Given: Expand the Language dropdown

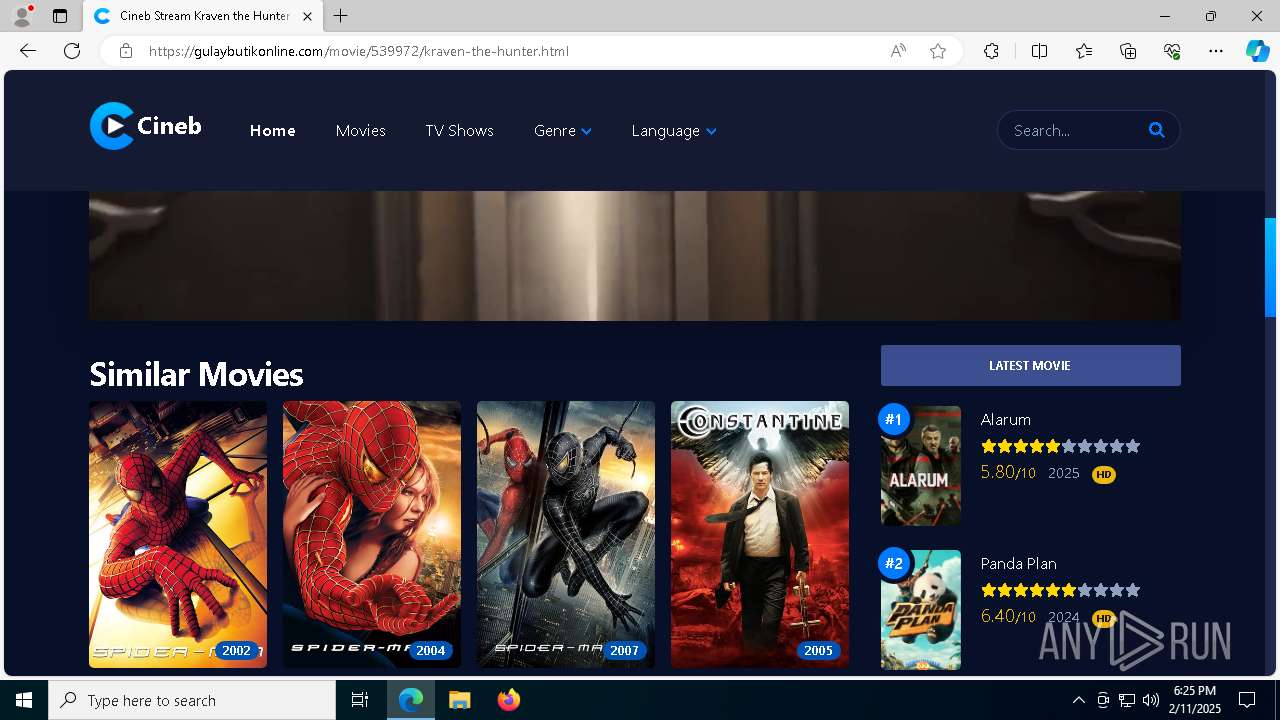Looking at the screenshot, I should pyautogui.click(x=674, y=131).
